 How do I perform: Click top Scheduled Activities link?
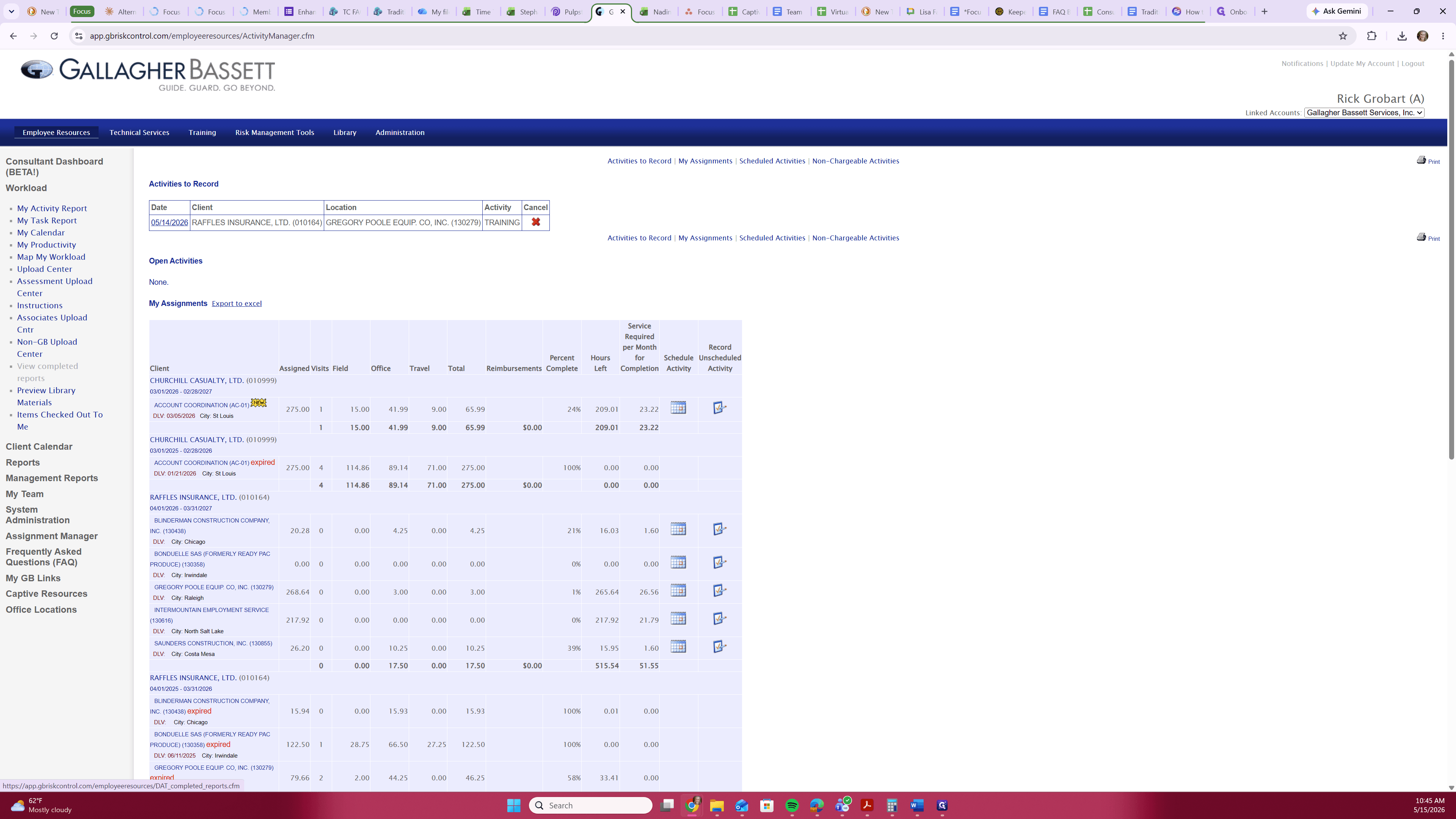[x=772, y=161]
